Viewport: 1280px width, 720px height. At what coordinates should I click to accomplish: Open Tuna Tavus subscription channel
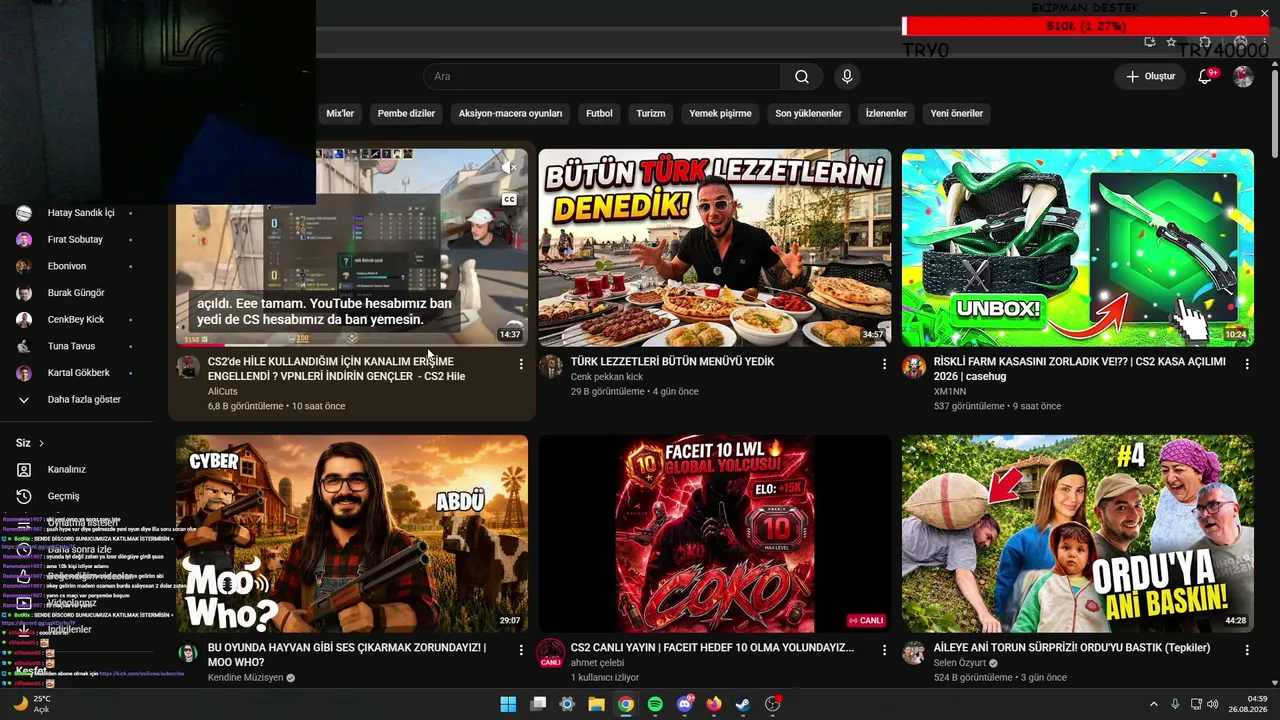point(71,346)
